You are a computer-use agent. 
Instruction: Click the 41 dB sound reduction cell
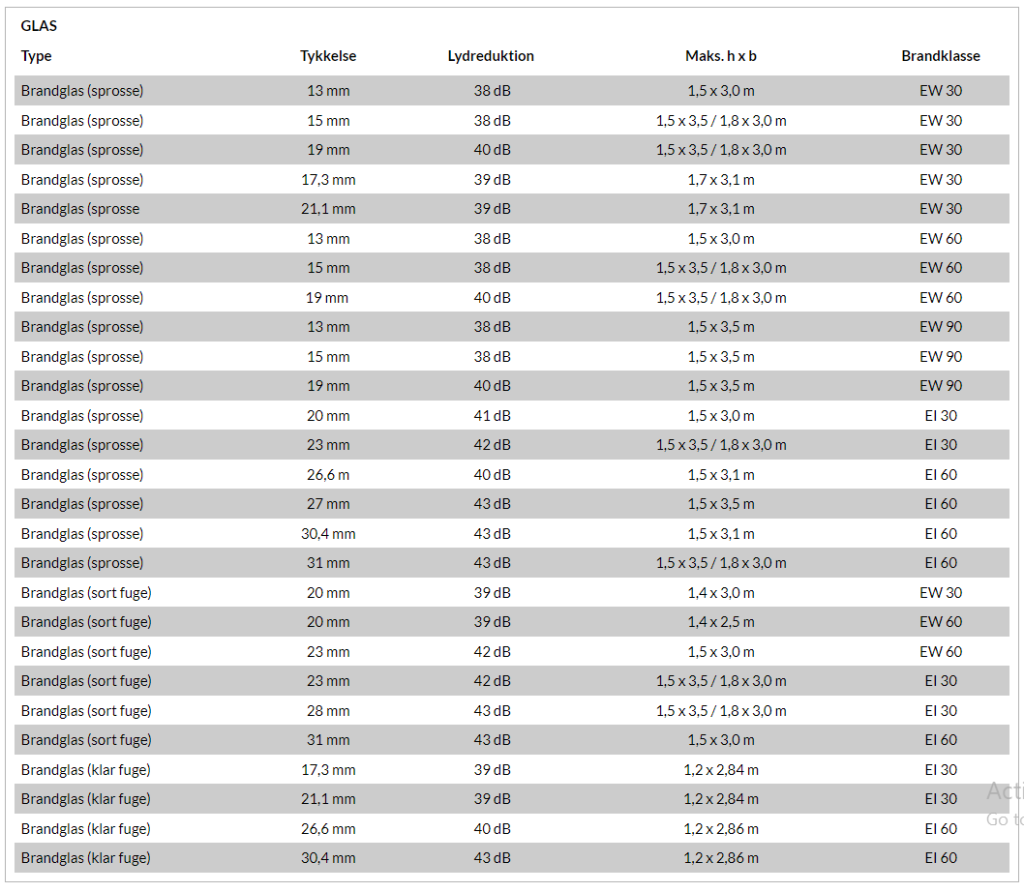pos(491,416)
